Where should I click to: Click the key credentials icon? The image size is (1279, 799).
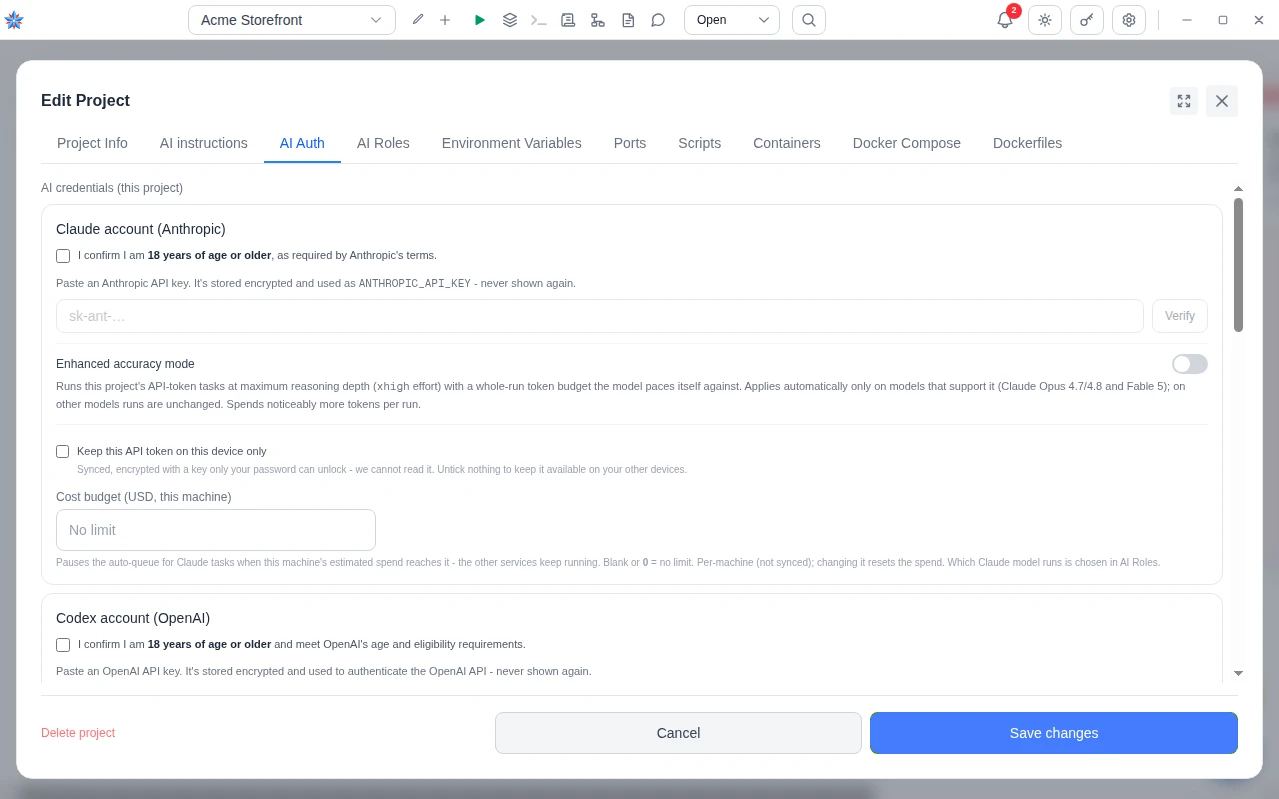pos(1087,20)
